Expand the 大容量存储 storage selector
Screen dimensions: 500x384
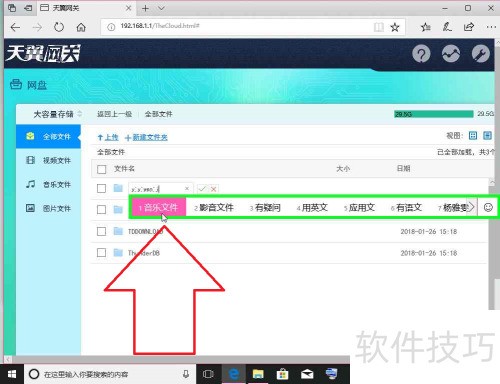[57, 114]
